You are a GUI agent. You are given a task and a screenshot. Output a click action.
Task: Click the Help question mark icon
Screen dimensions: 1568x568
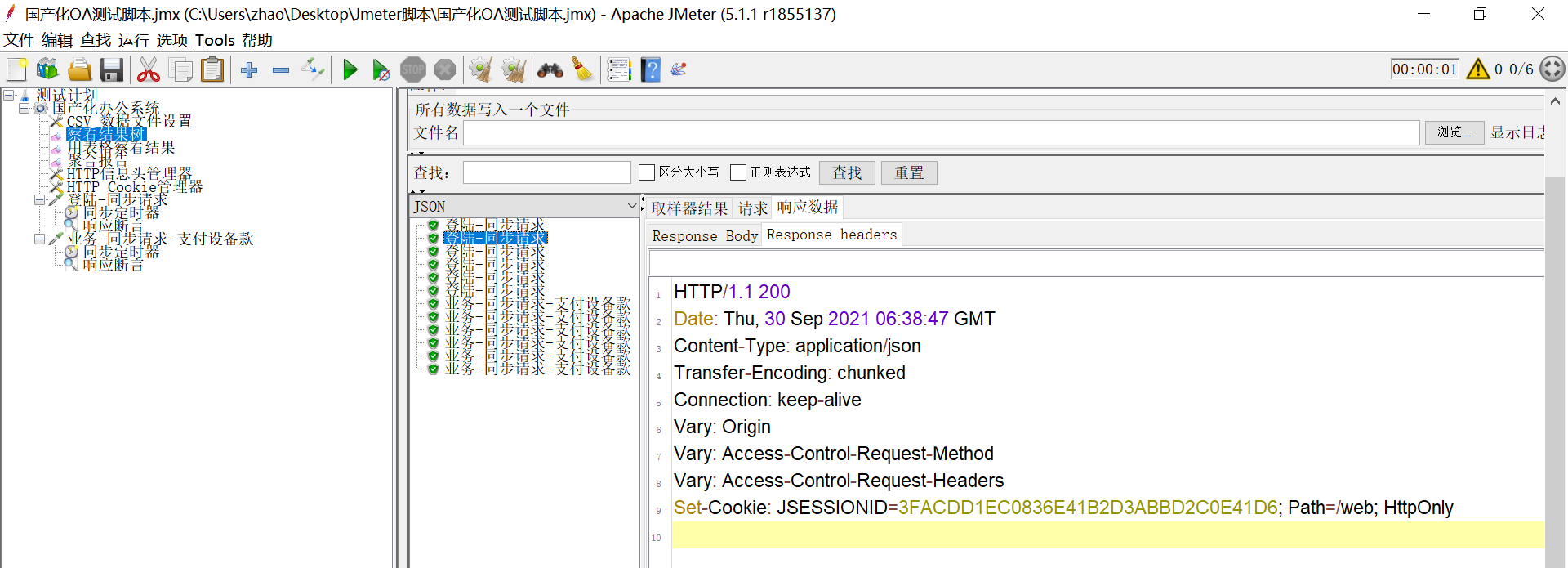[651, 70]
